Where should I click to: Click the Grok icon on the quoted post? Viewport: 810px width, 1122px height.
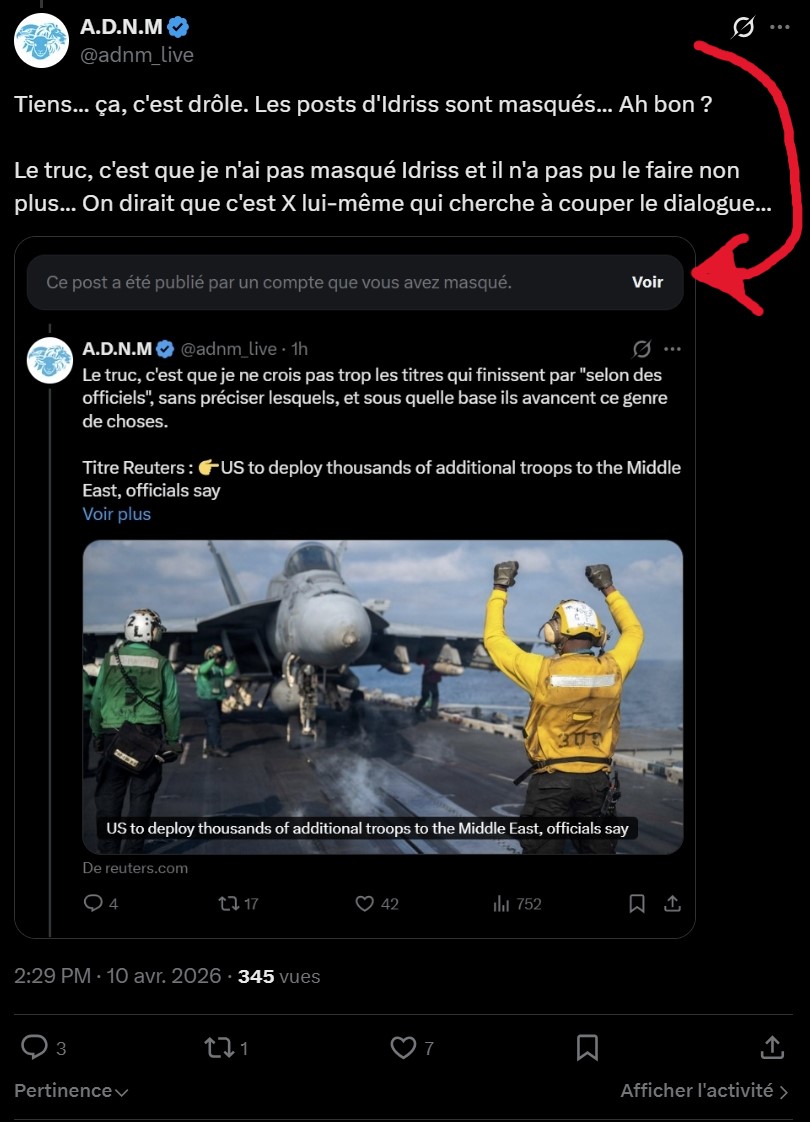[x=642, y=349]
